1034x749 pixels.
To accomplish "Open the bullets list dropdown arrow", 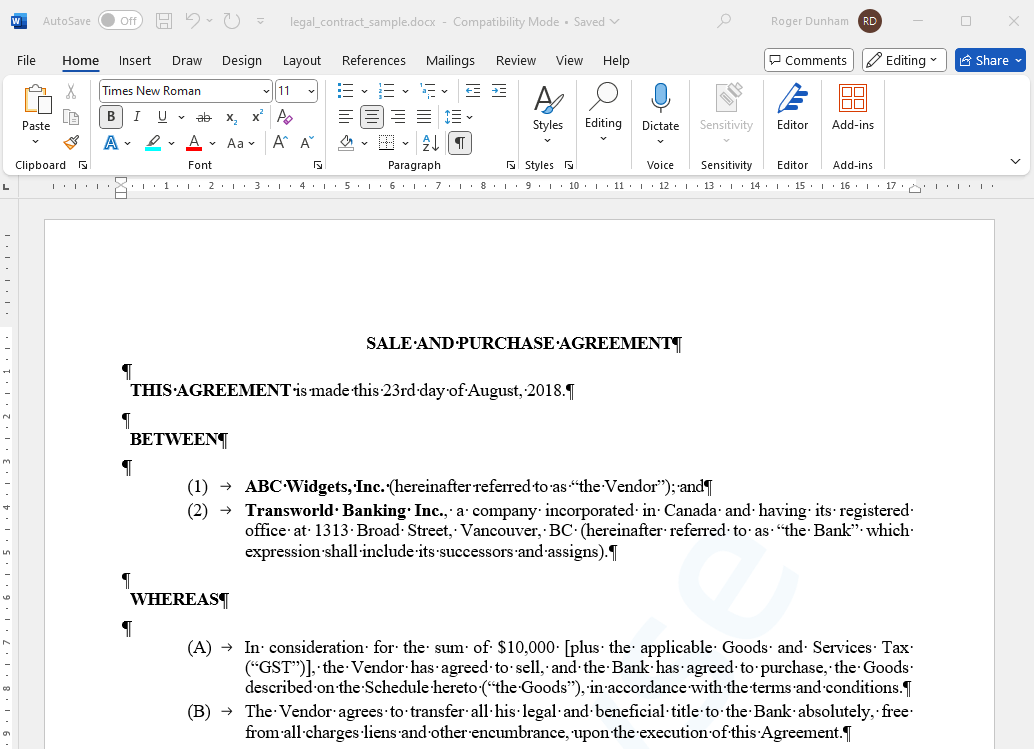I will [364, 91].
